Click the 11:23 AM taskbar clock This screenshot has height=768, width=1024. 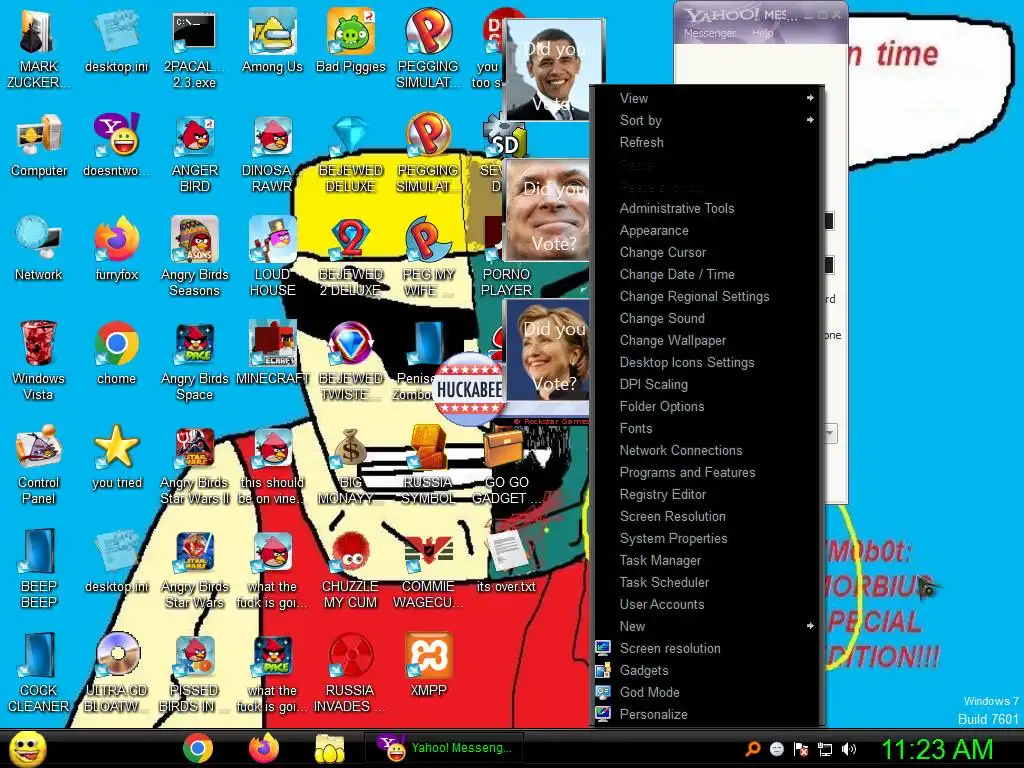pos(937,749)
